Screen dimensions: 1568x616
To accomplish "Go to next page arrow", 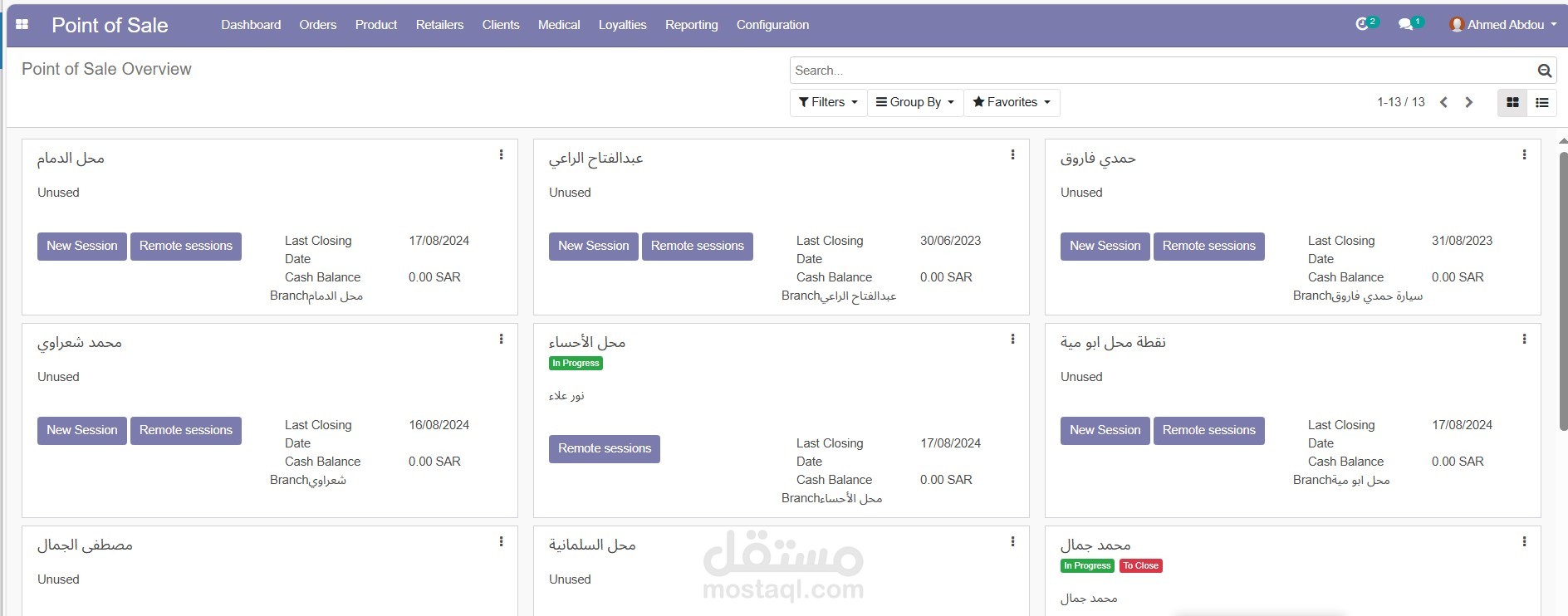I will click(1469, 102).
